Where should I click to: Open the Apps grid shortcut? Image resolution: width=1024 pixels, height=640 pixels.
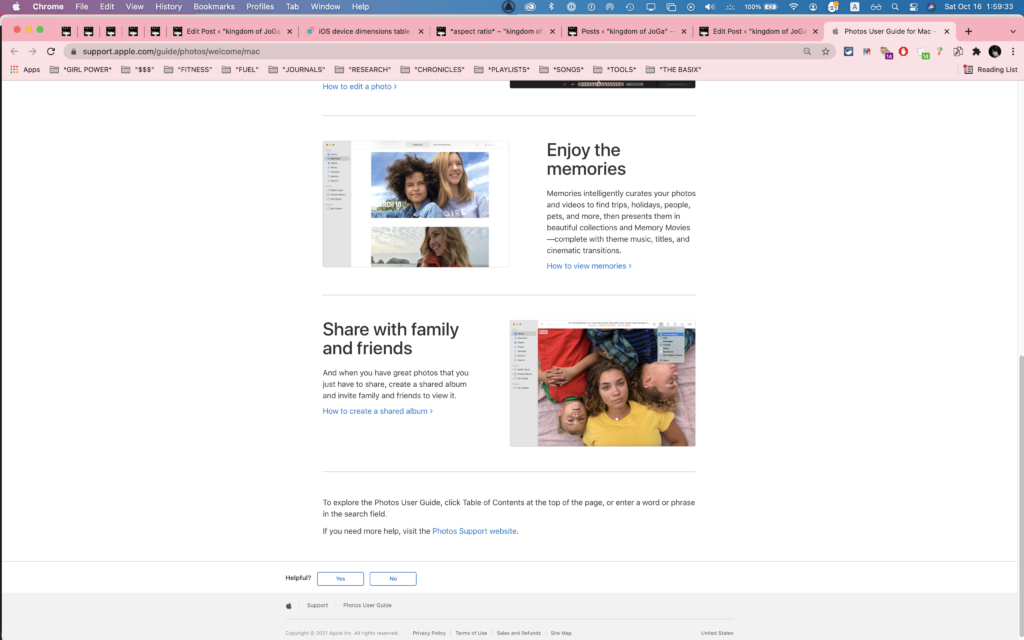25,69
